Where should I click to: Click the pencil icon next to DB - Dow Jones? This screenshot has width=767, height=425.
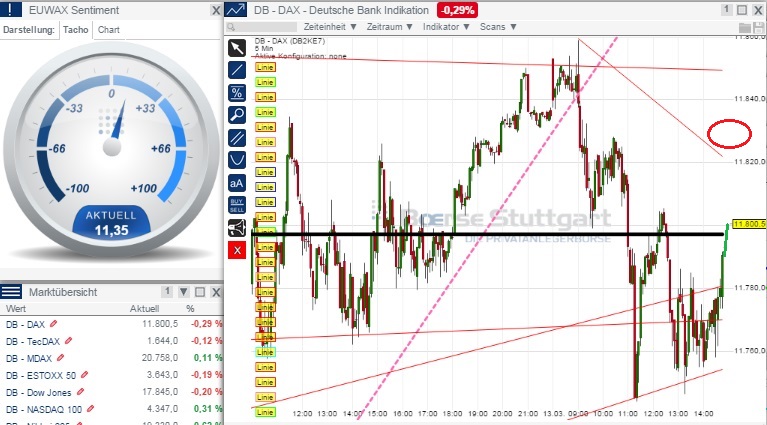(x=80, y=392)
